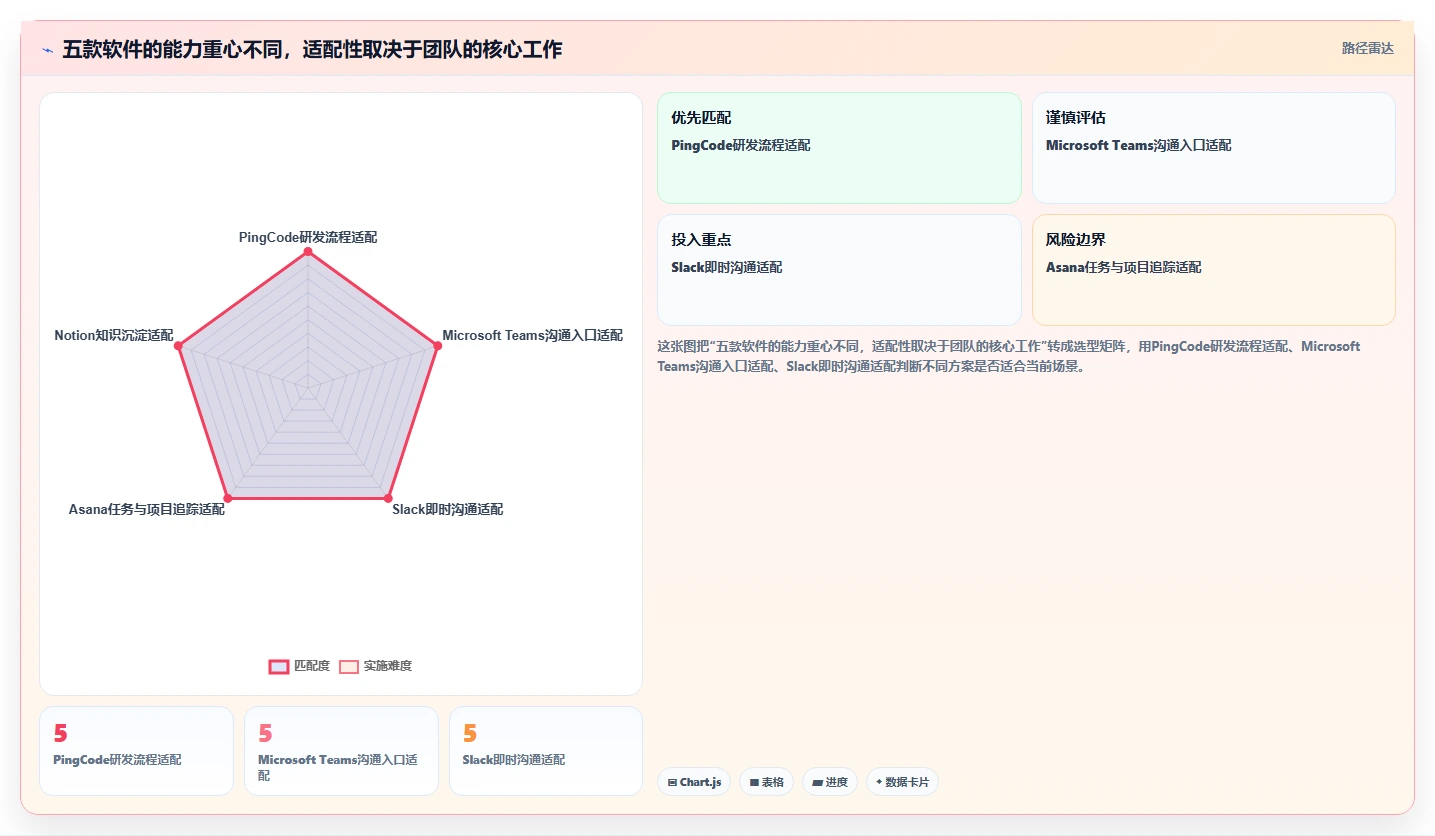Image resolution: width=1435 pixels, height=836 pixels.
Task: Open the 优先匹配 card
Action: click(x=839, y=148)
